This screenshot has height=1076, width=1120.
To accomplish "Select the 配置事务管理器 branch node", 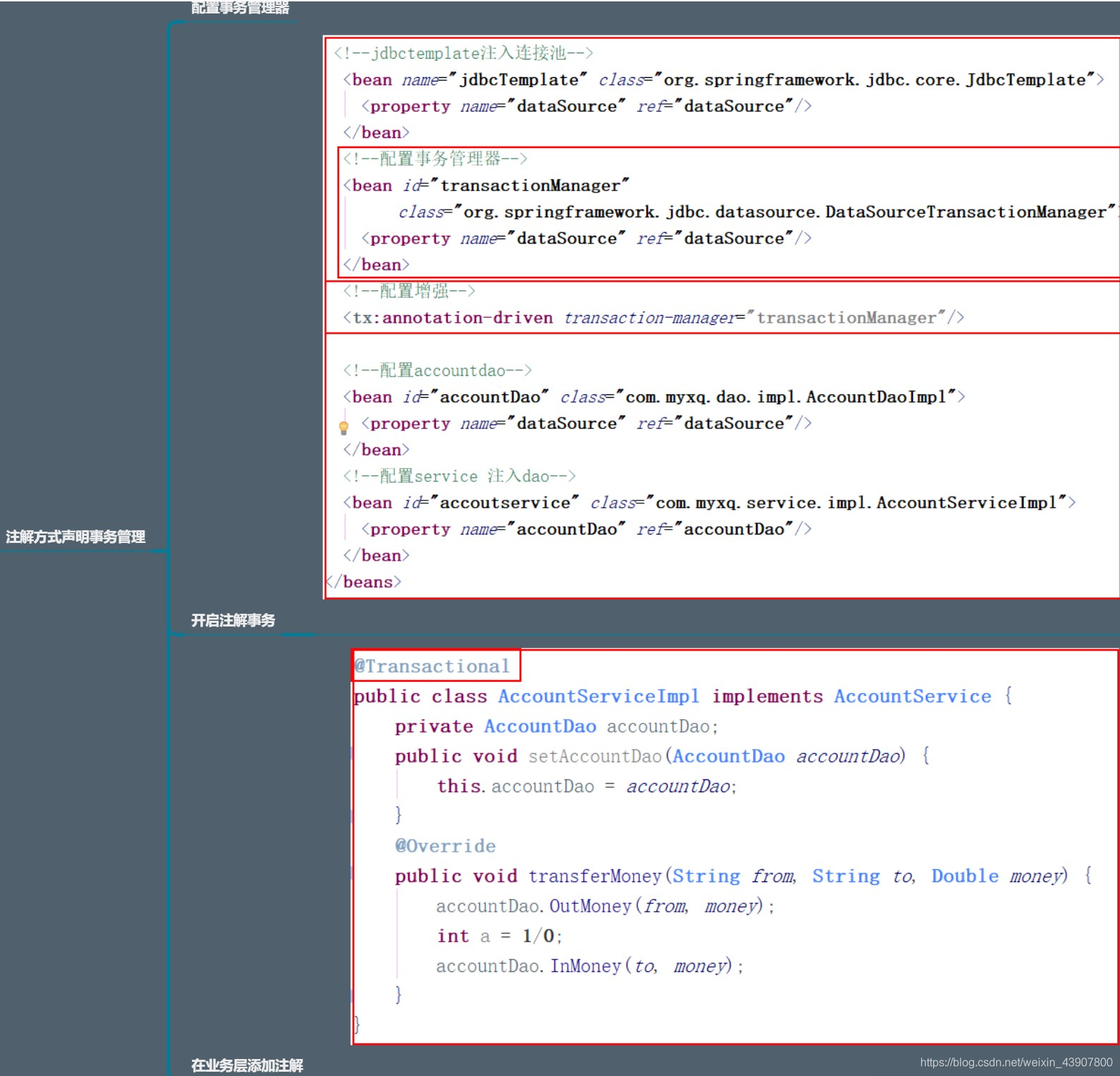I will coord(240,8).
